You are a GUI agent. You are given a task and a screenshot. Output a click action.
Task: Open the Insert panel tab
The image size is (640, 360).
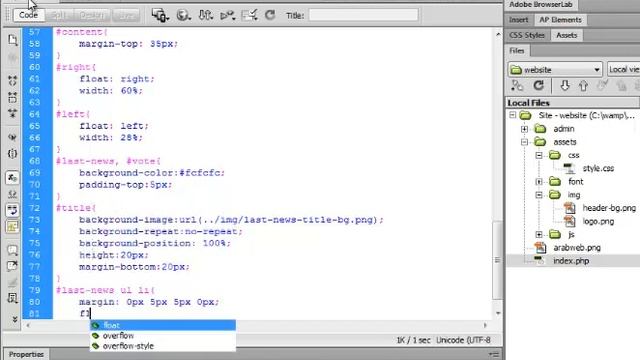tap(518, 20)
